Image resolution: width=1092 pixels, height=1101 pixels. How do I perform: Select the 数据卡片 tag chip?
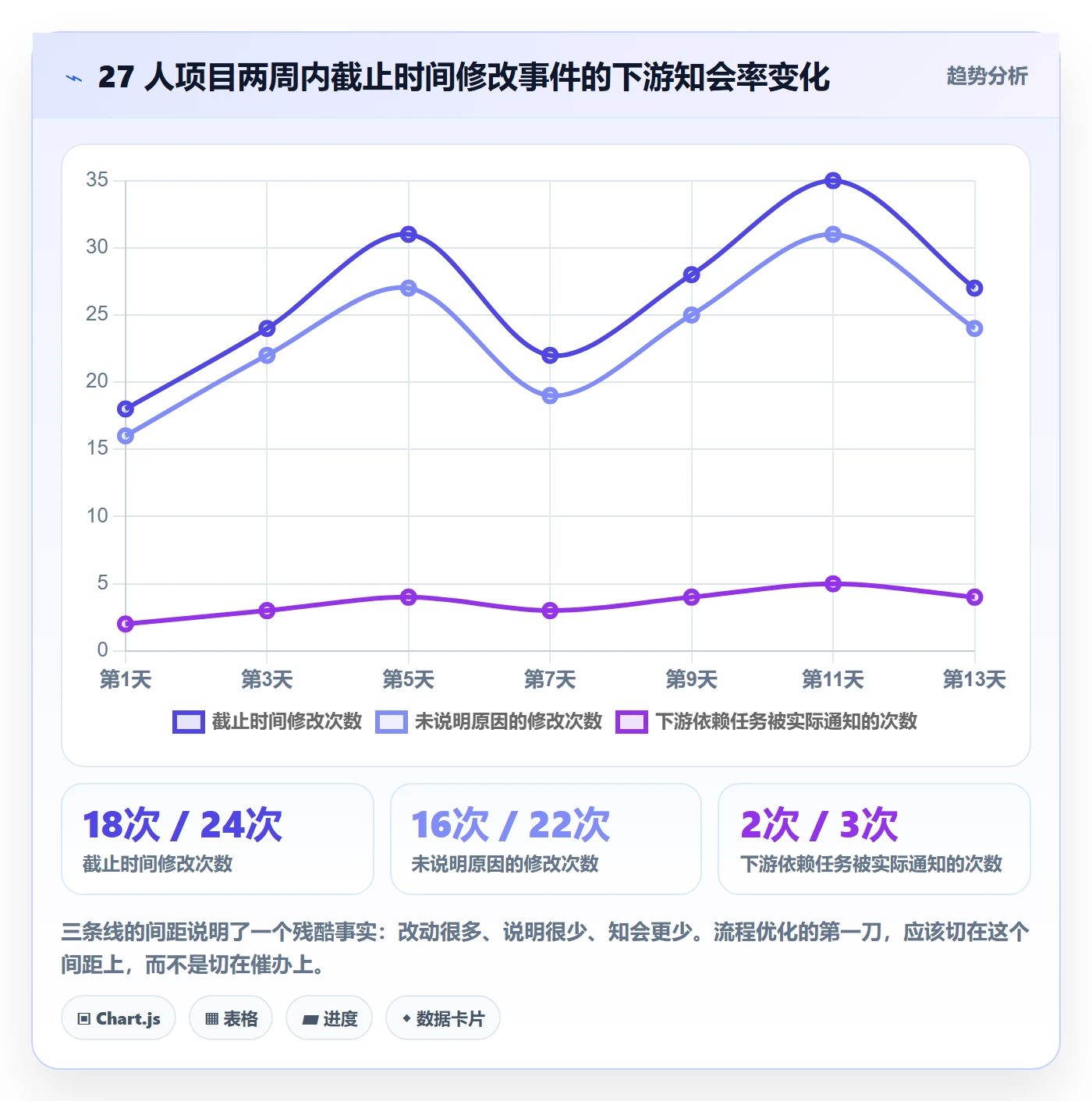tap(443, 1018)
